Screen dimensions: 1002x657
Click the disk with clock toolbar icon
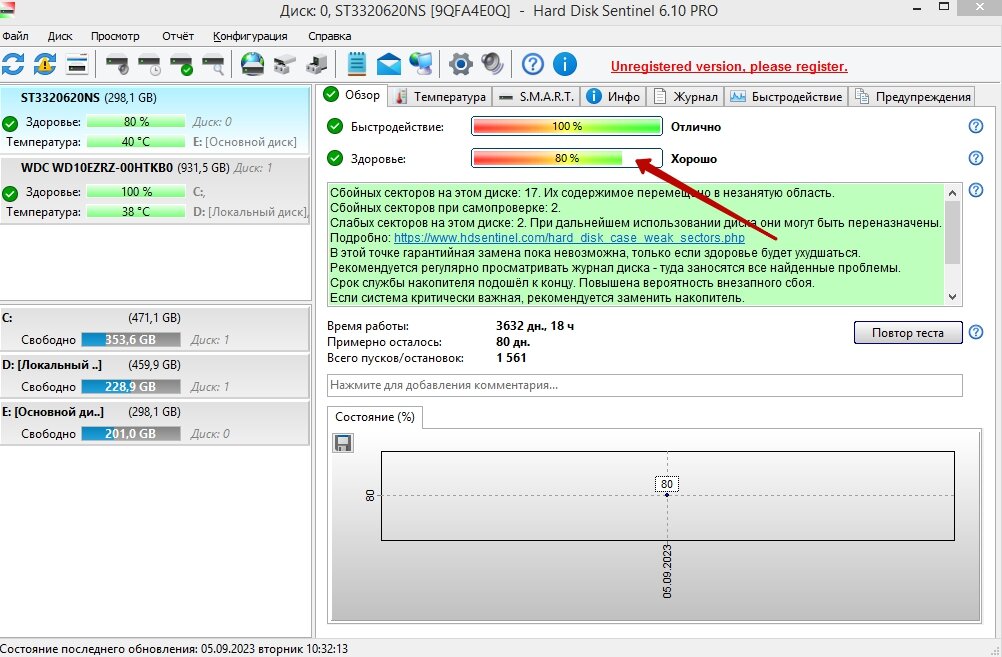(x=150, y=65)
